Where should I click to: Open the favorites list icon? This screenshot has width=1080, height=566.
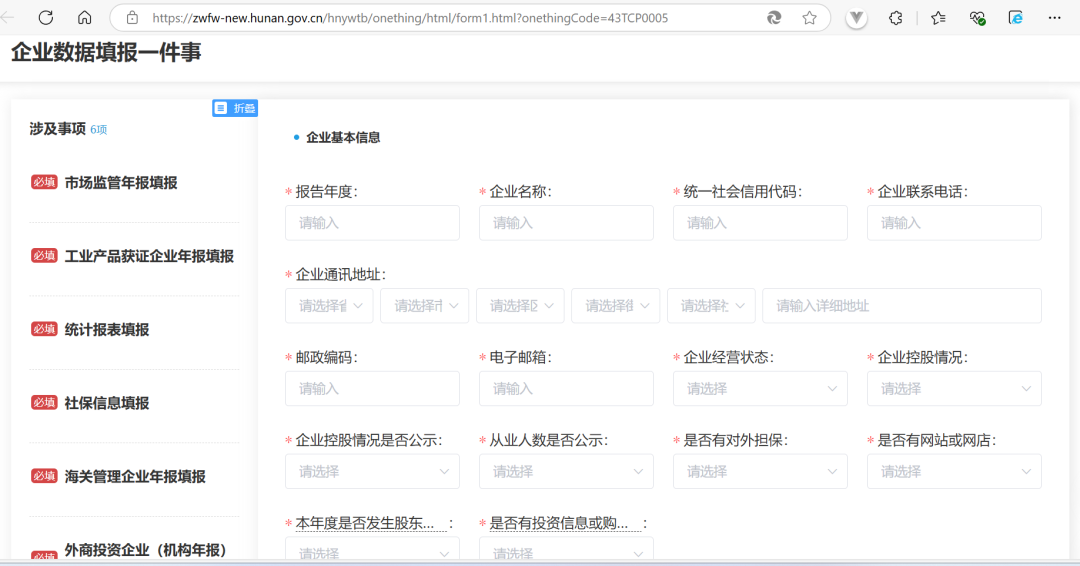pyautogui.click(x=938, y=18)
